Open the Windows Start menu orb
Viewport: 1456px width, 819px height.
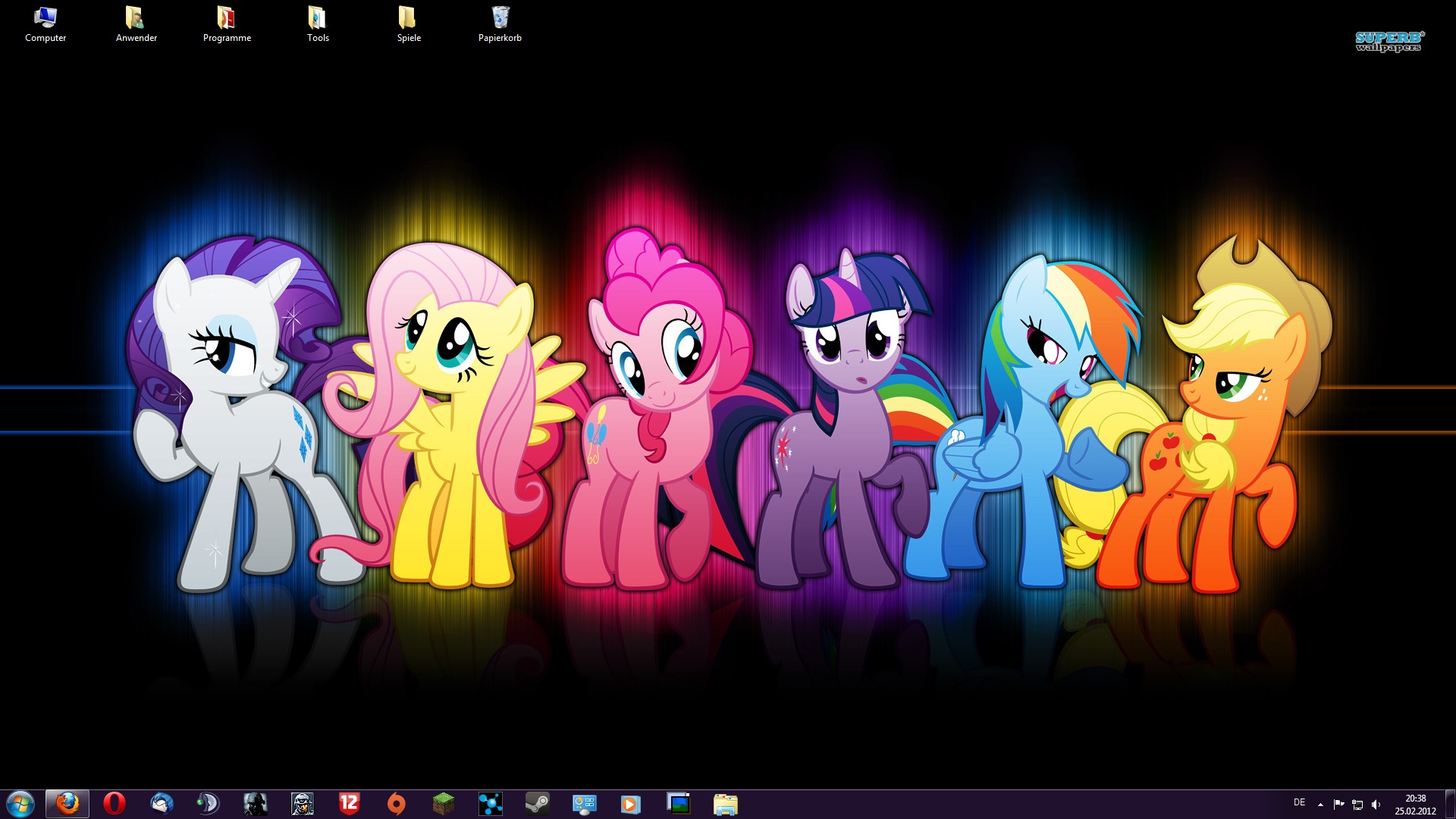pyautogui.click(x=20, y=804)
